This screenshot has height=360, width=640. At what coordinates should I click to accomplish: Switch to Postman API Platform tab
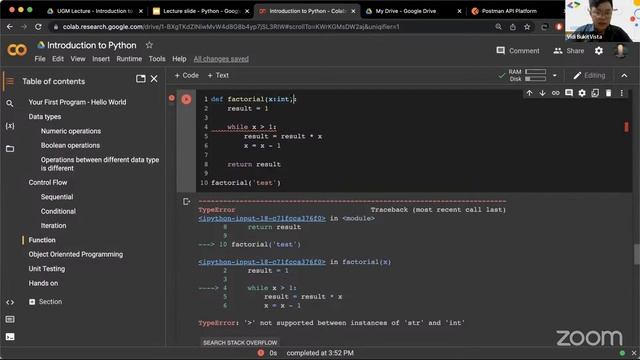(509, 11)
